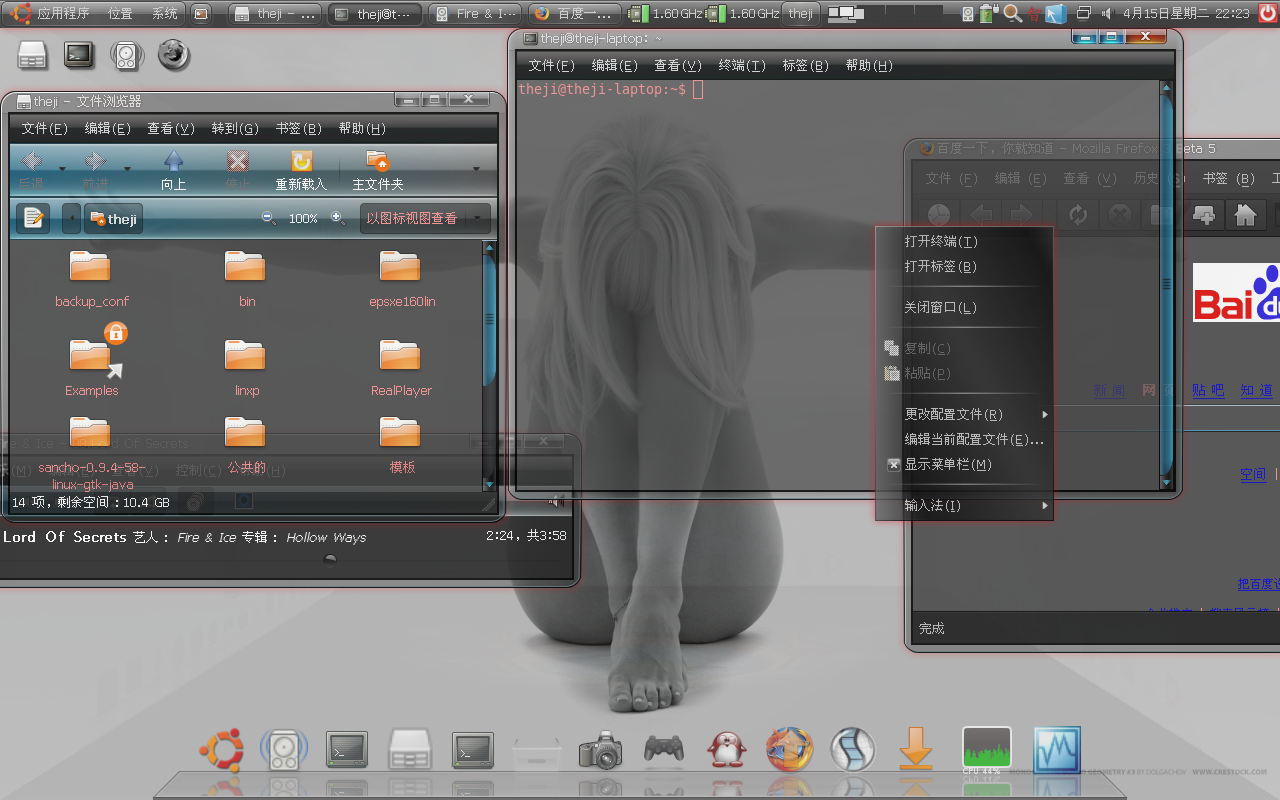Open the volume control in the top panel
Screen dimensions: 1280x800
pos(1107,13)
